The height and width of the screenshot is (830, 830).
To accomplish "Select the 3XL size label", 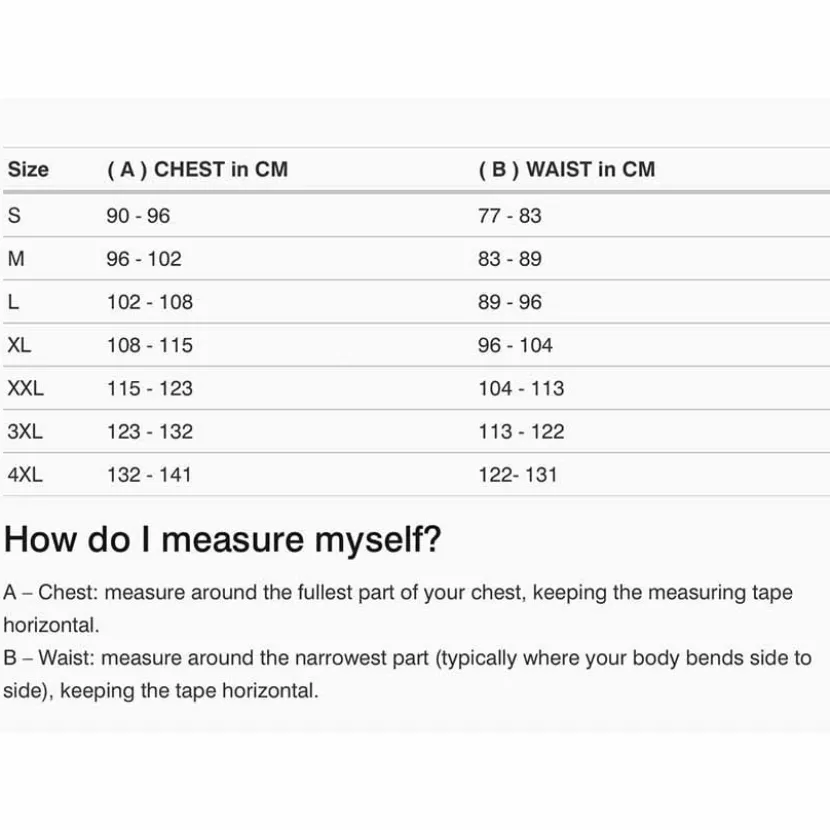I will (25, 431).
